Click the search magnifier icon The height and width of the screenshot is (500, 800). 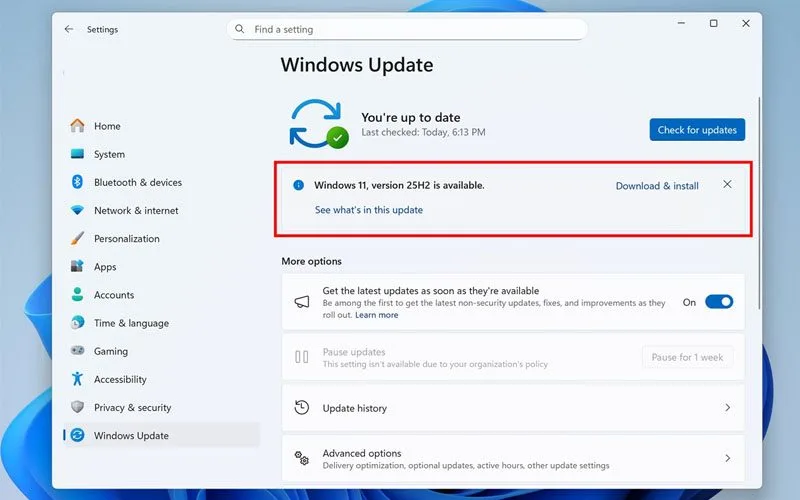239,29
